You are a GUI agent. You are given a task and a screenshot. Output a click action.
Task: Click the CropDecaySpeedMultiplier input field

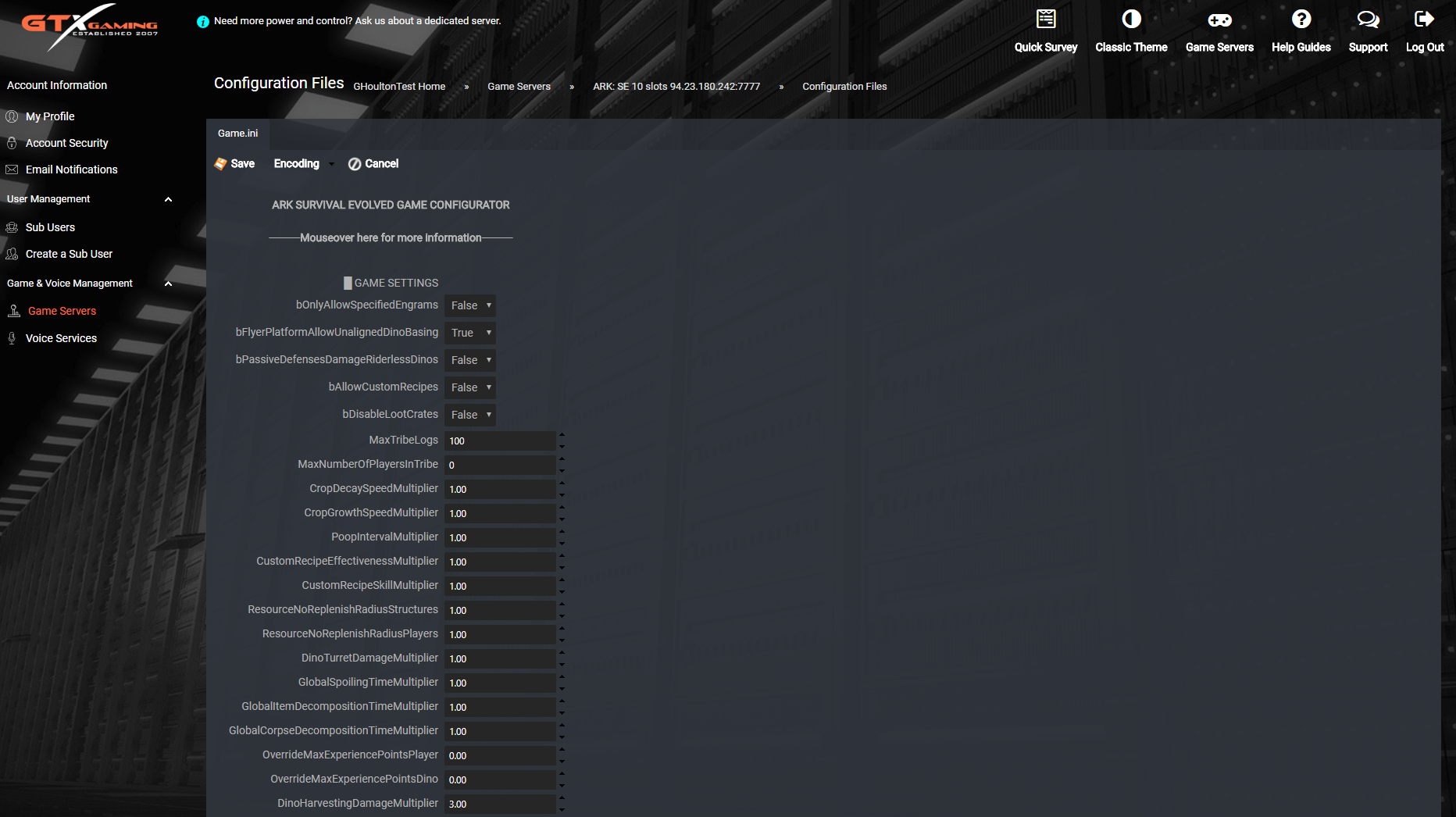(500, 490)
